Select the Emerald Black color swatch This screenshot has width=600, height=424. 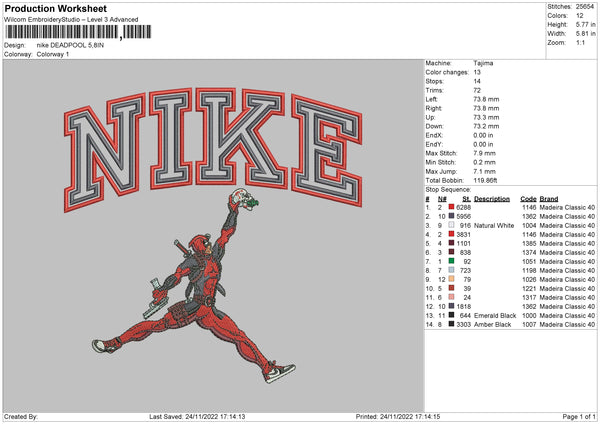pyautogui.click(x=452, y=315)
